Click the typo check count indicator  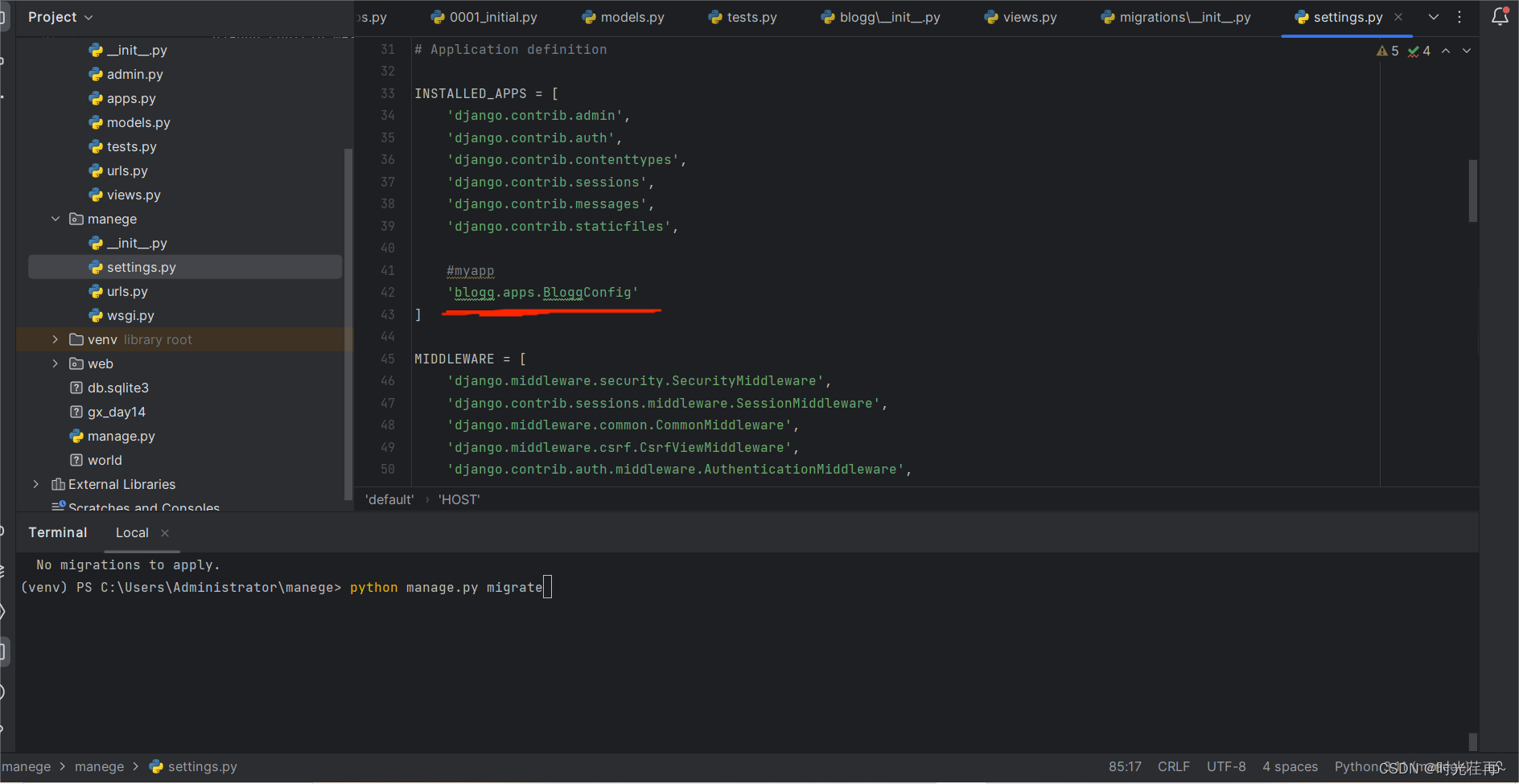point(1419,51)
